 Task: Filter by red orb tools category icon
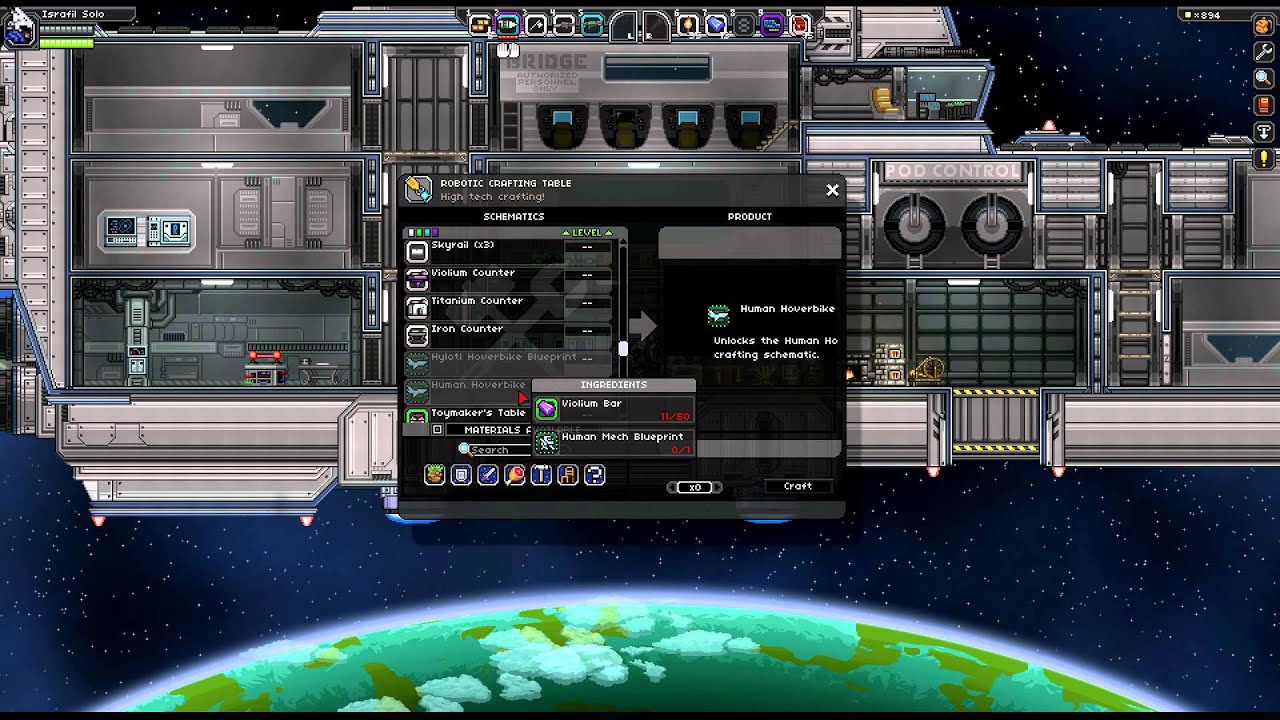515,475
